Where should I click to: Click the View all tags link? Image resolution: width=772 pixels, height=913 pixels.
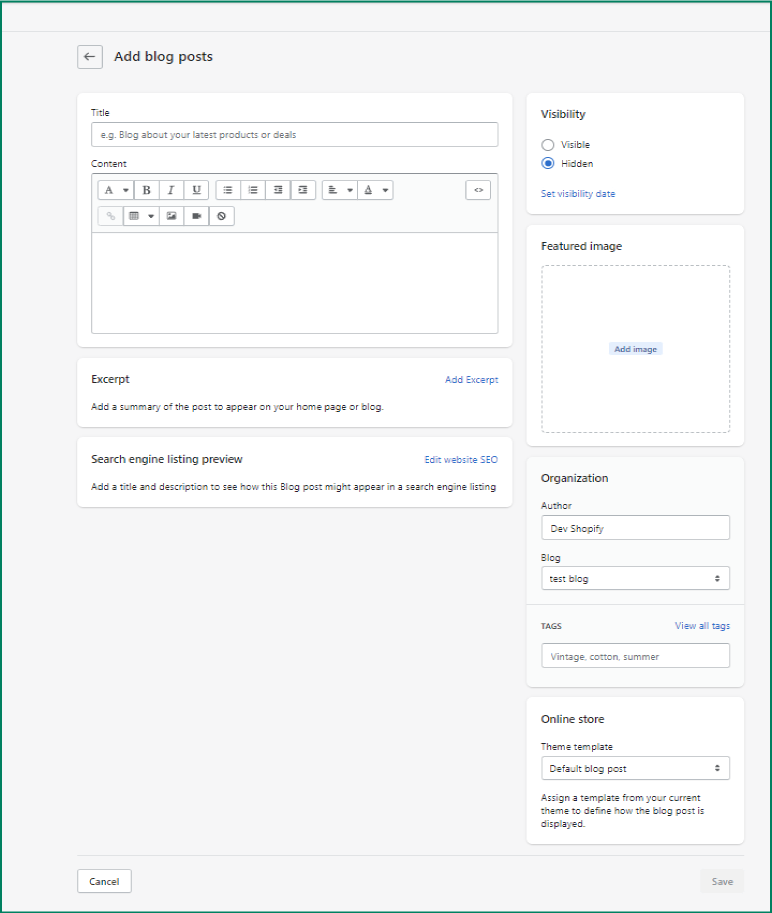coord(702,625)
